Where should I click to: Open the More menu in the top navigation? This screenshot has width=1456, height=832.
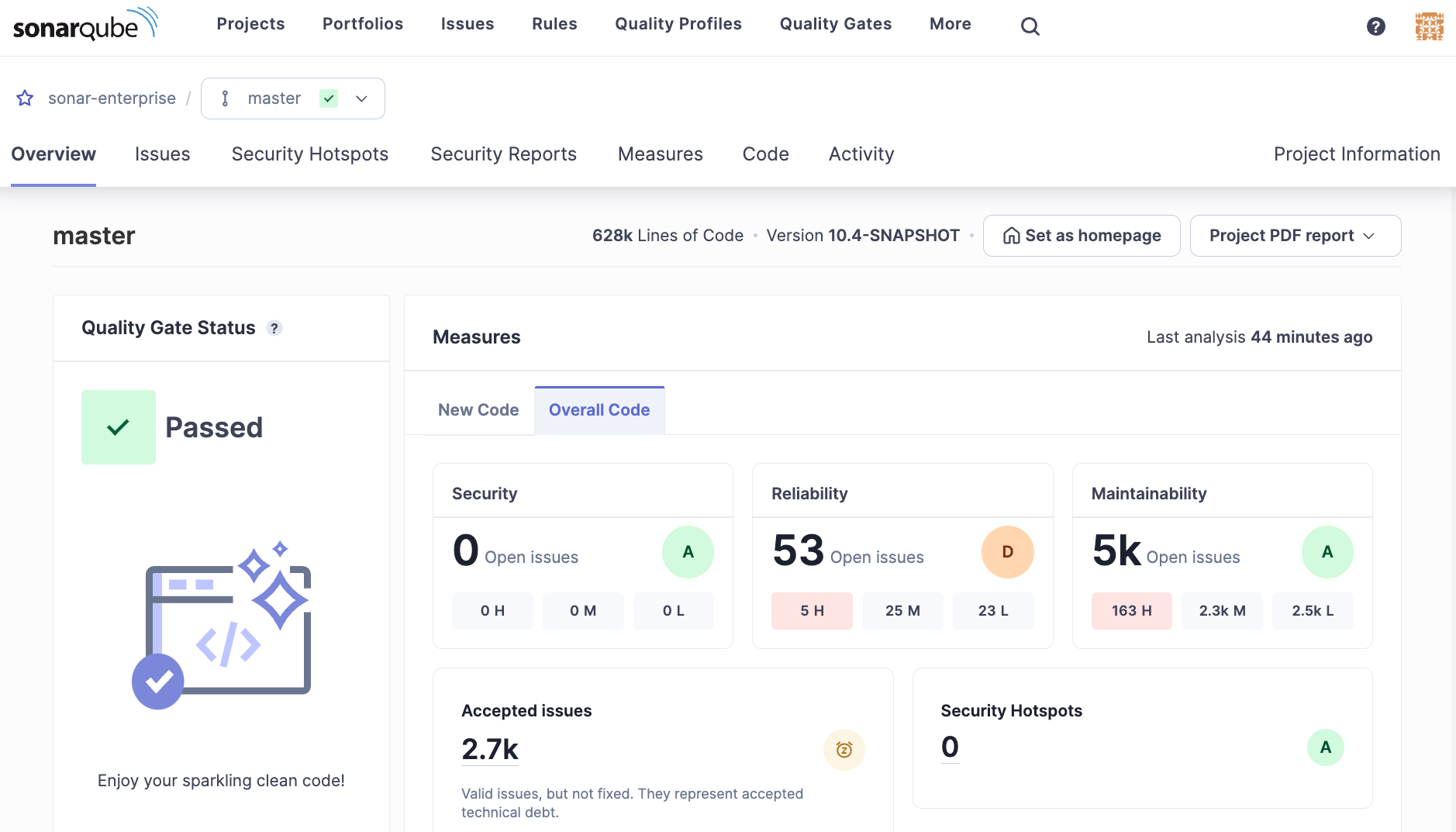click(950, 24)
